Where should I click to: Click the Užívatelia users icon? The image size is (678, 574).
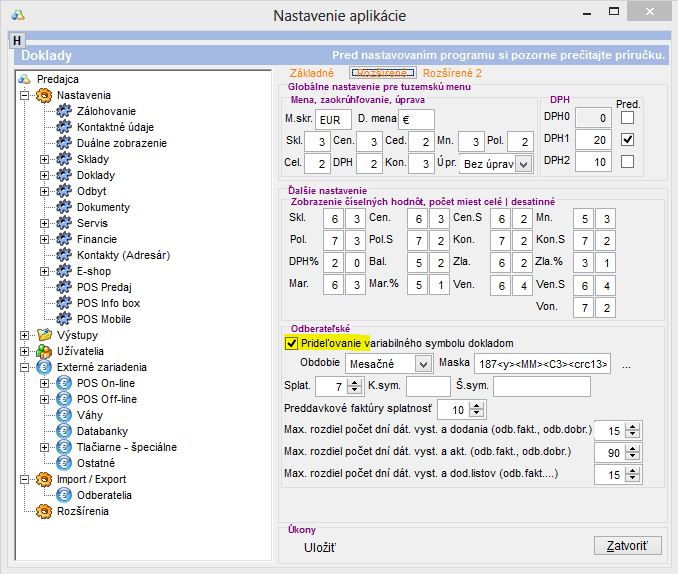pyautogui.click(x=44, y=351)
